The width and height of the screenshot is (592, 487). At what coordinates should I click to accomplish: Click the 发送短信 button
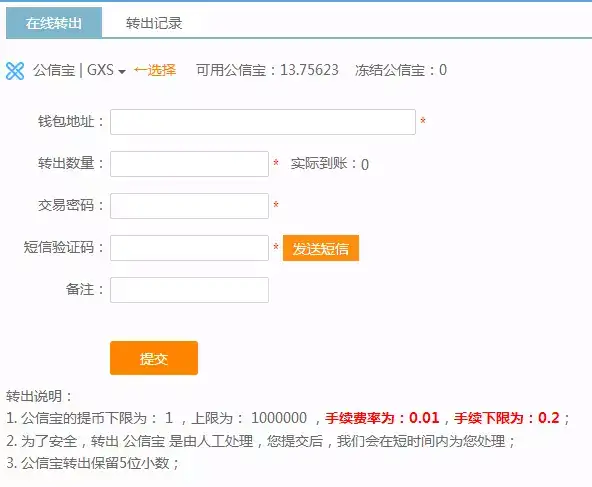tap(321, 248)
